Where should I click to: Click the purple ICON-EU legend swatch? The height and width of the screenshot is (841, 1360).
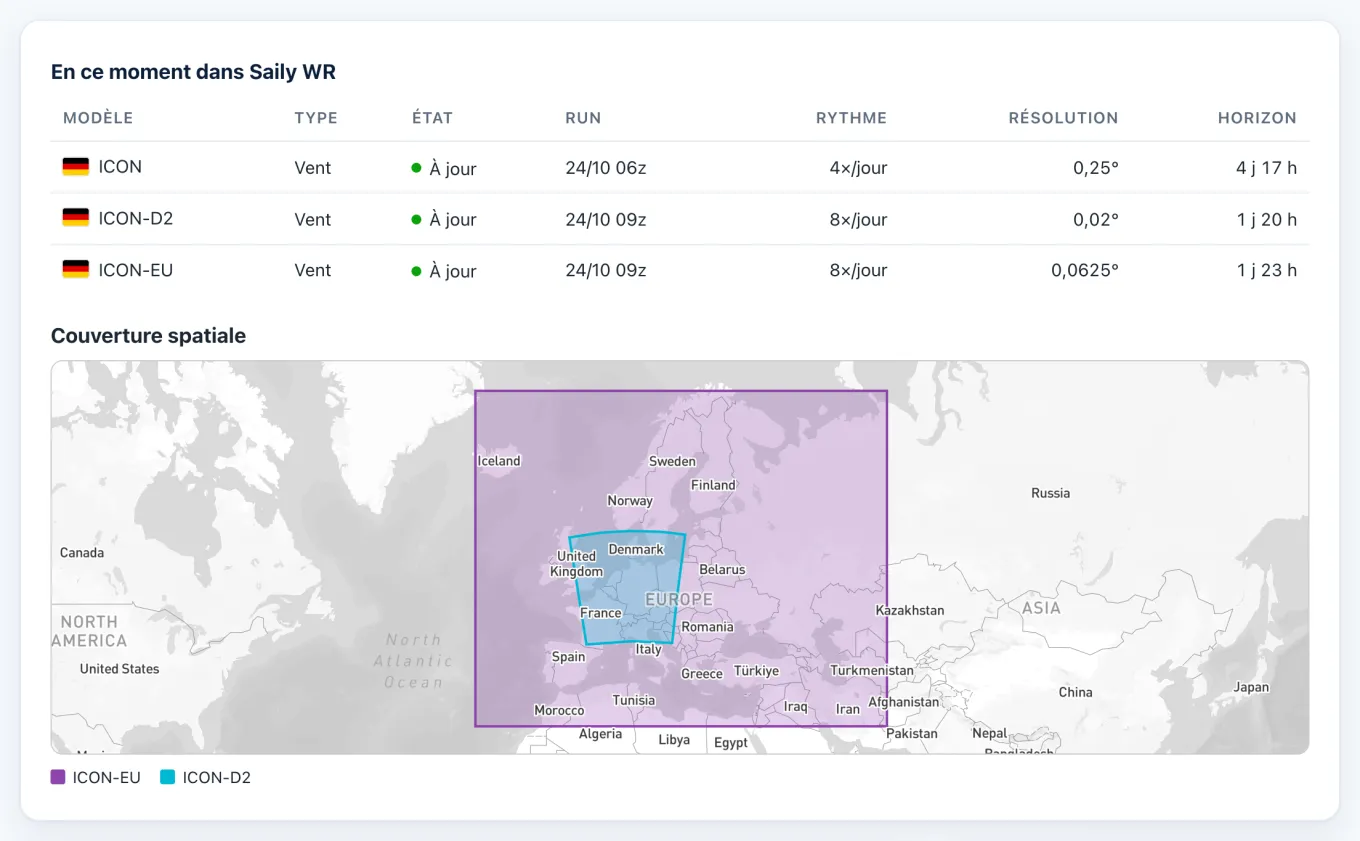click(58, 777)
